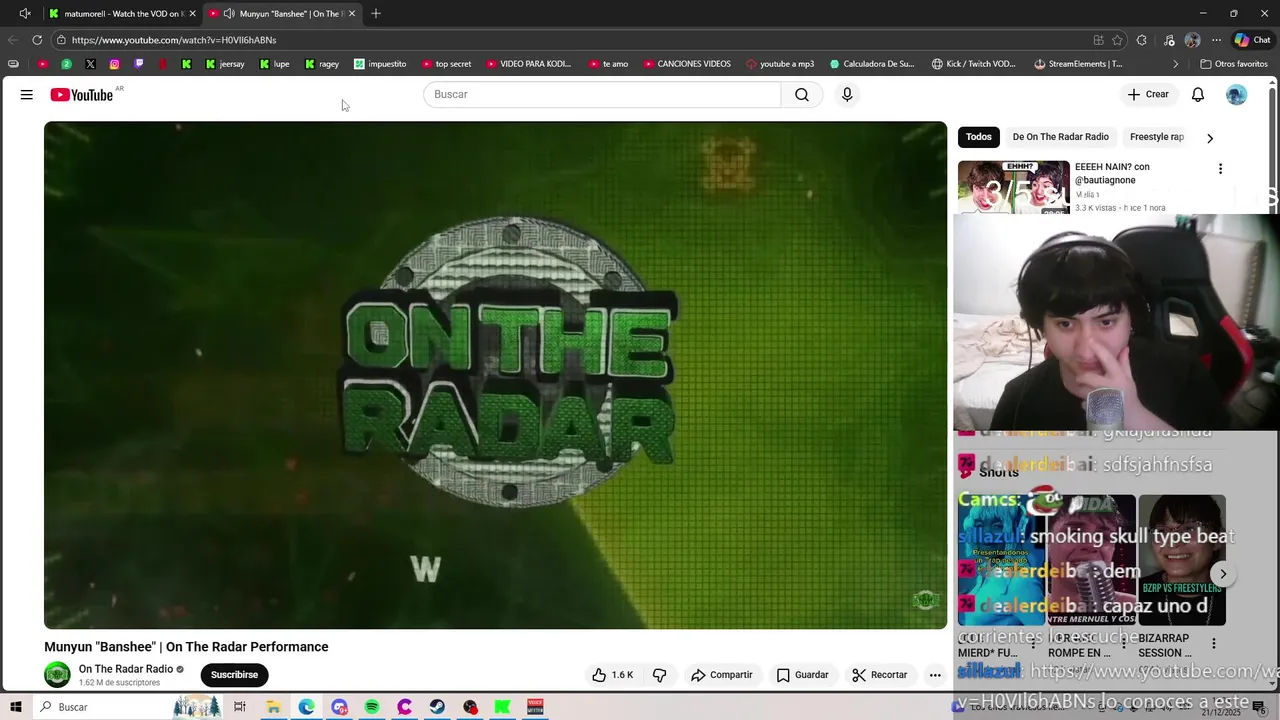Viewport: 1280px width, 720px height.
Task: Share the video via Compartir
Action: pyautogui.click(x=722, y=675)
